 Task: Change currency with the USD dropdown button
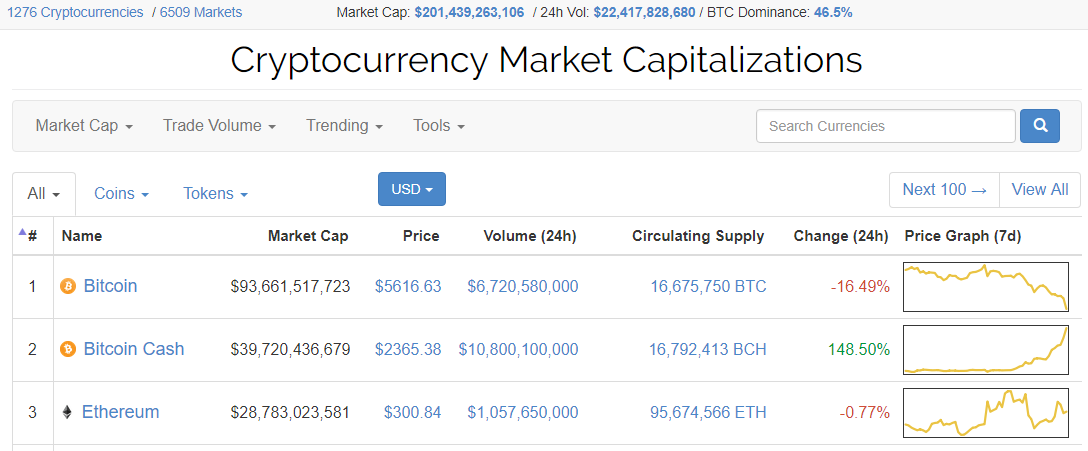[x=411, y=189]
